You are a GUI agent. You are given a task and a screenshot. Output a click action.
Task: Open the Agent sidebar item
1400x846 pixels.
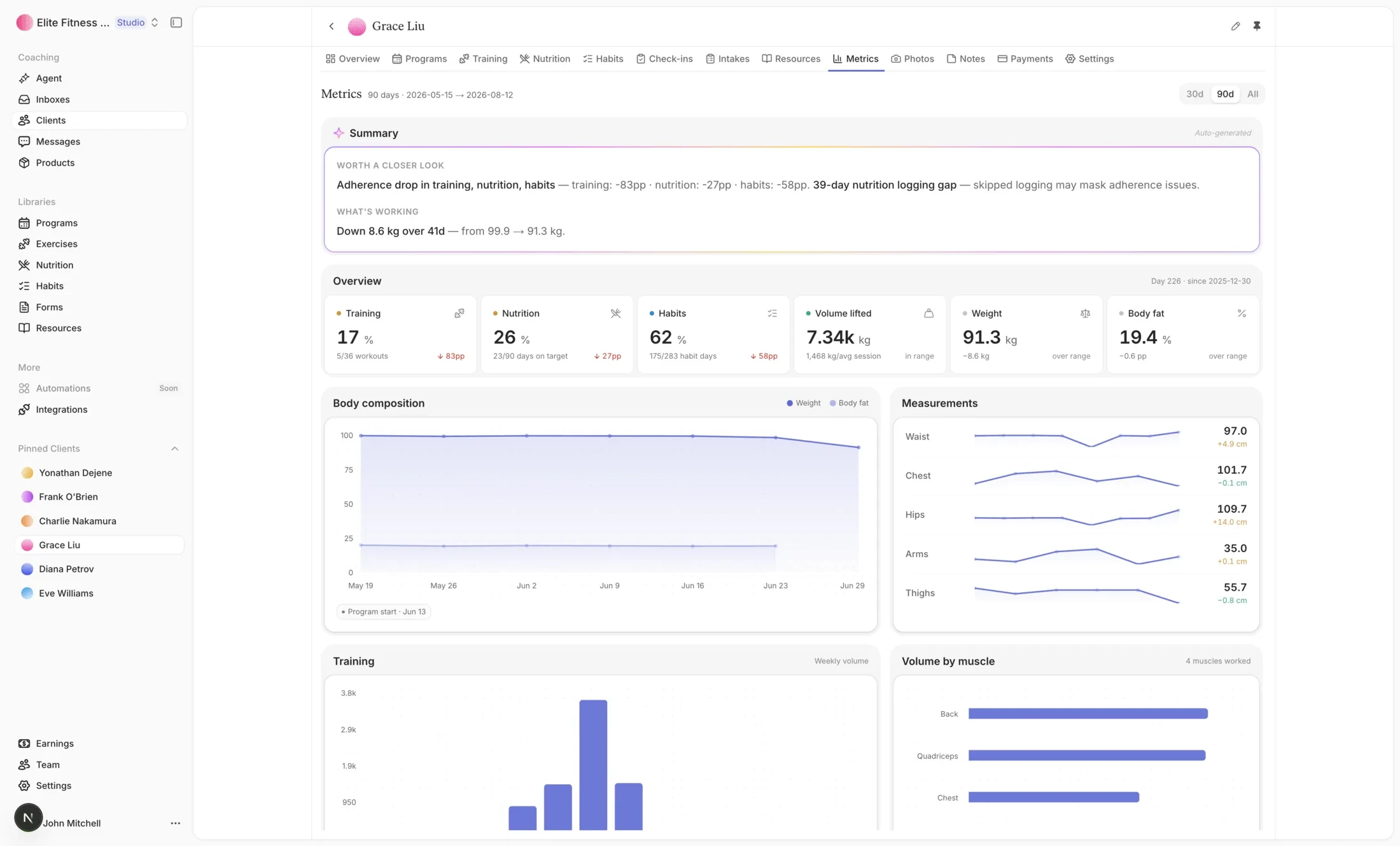(x=99, y=78)
